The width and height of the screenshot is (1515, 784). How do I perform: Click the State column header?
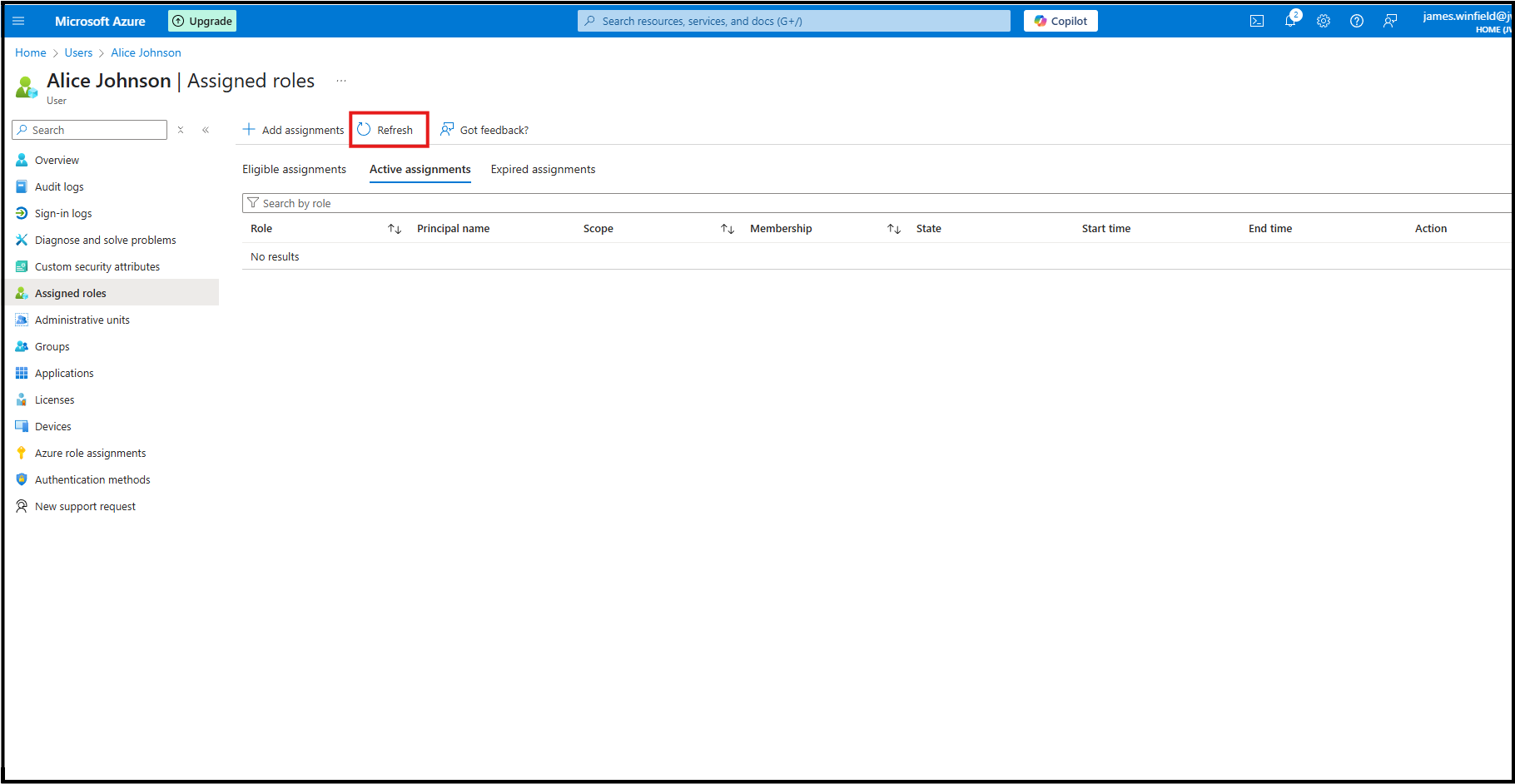(929, 229)
